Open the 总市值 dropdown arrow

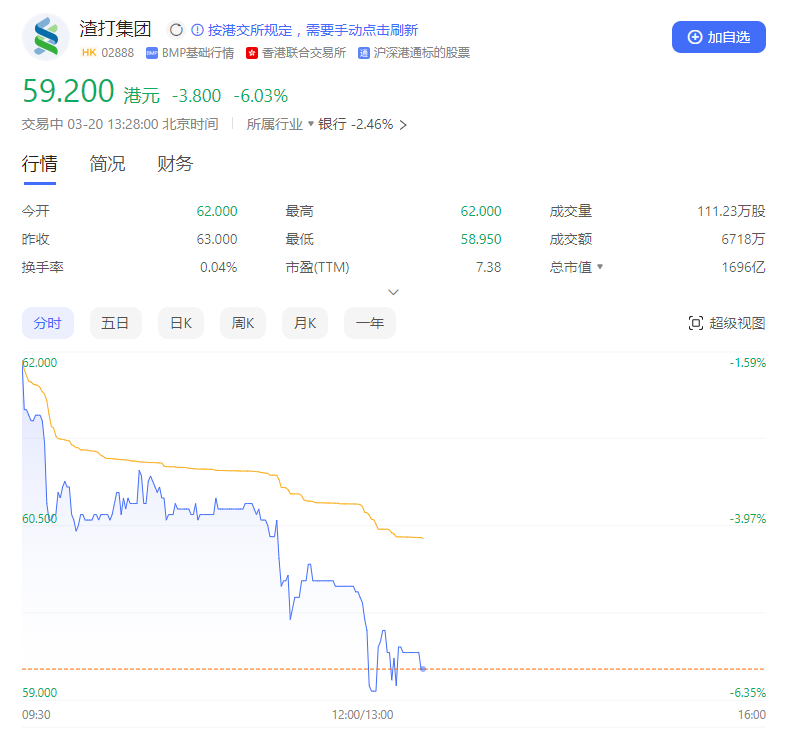[x=600, y=266]
